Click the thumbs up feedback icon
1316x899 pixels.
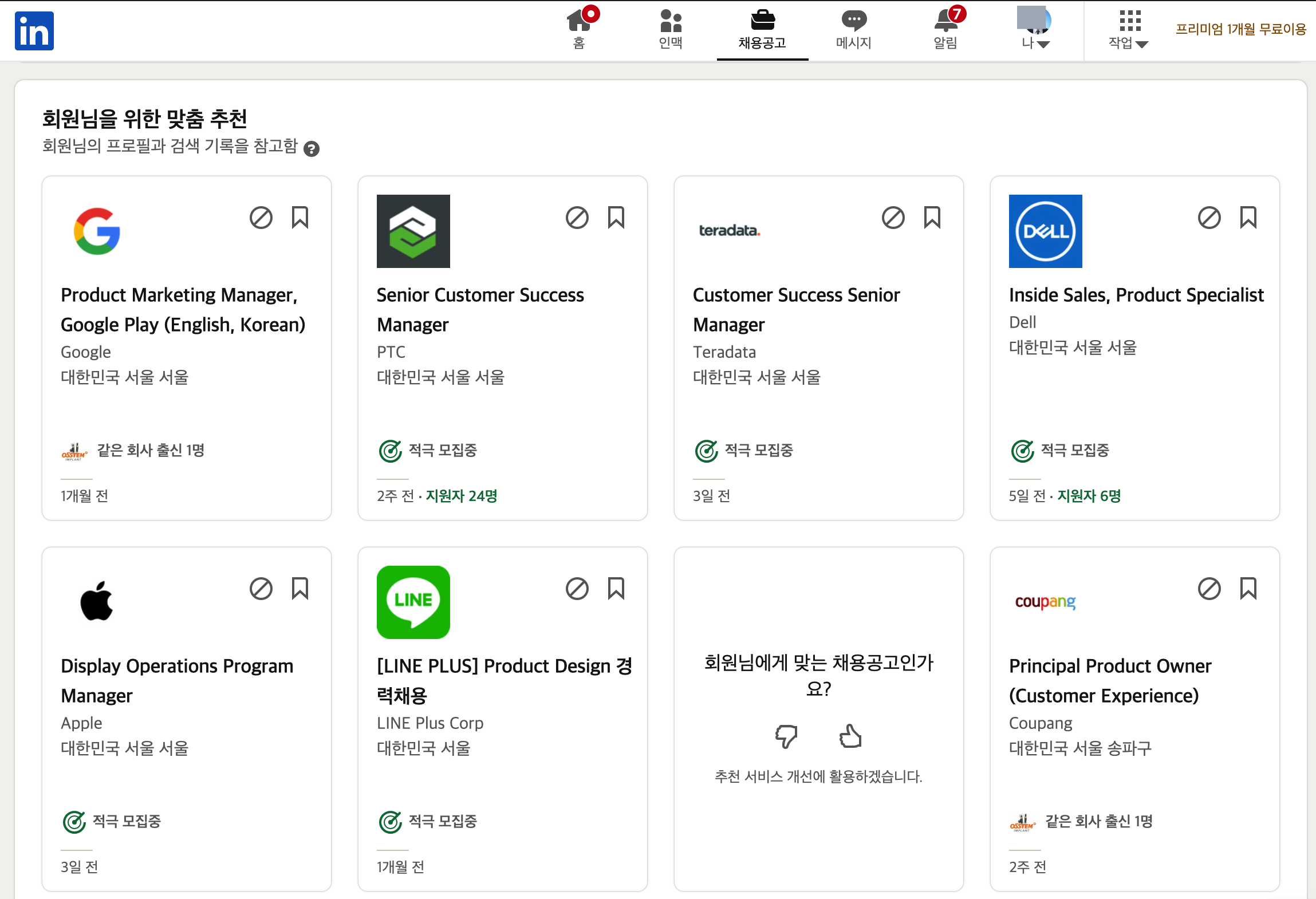[850, 736]
